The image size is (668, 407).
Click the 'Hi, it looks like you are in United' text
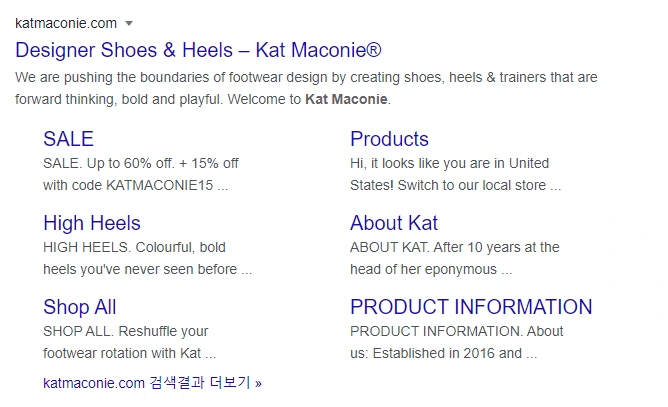tap(449, 163)
